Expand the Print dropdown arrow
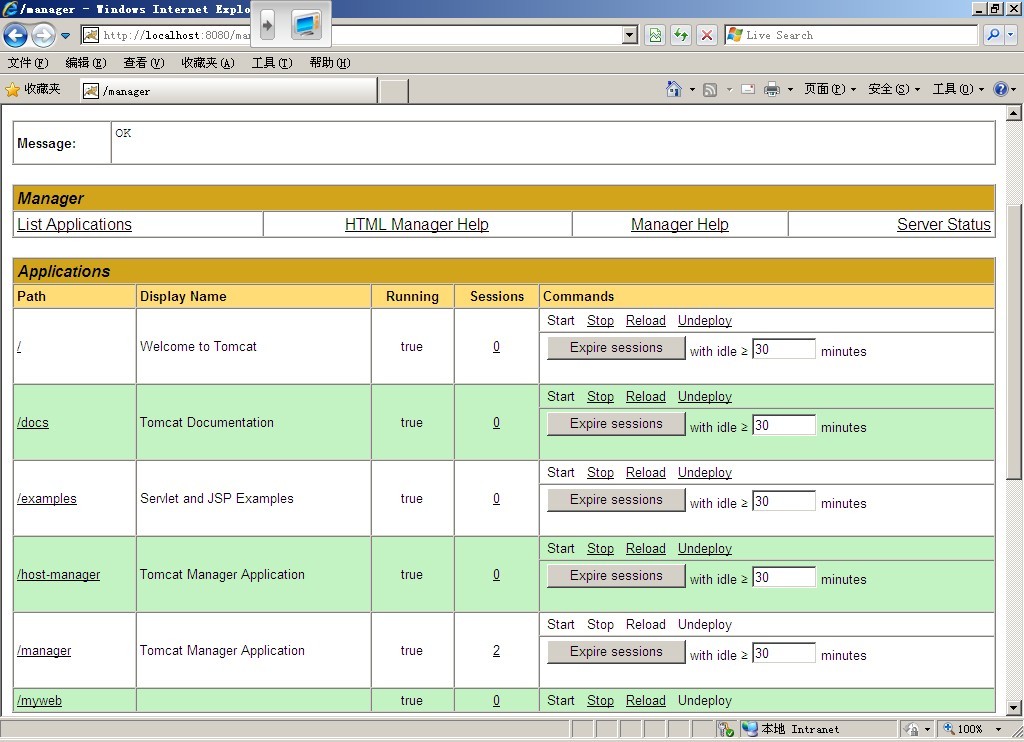 (790, 89)
